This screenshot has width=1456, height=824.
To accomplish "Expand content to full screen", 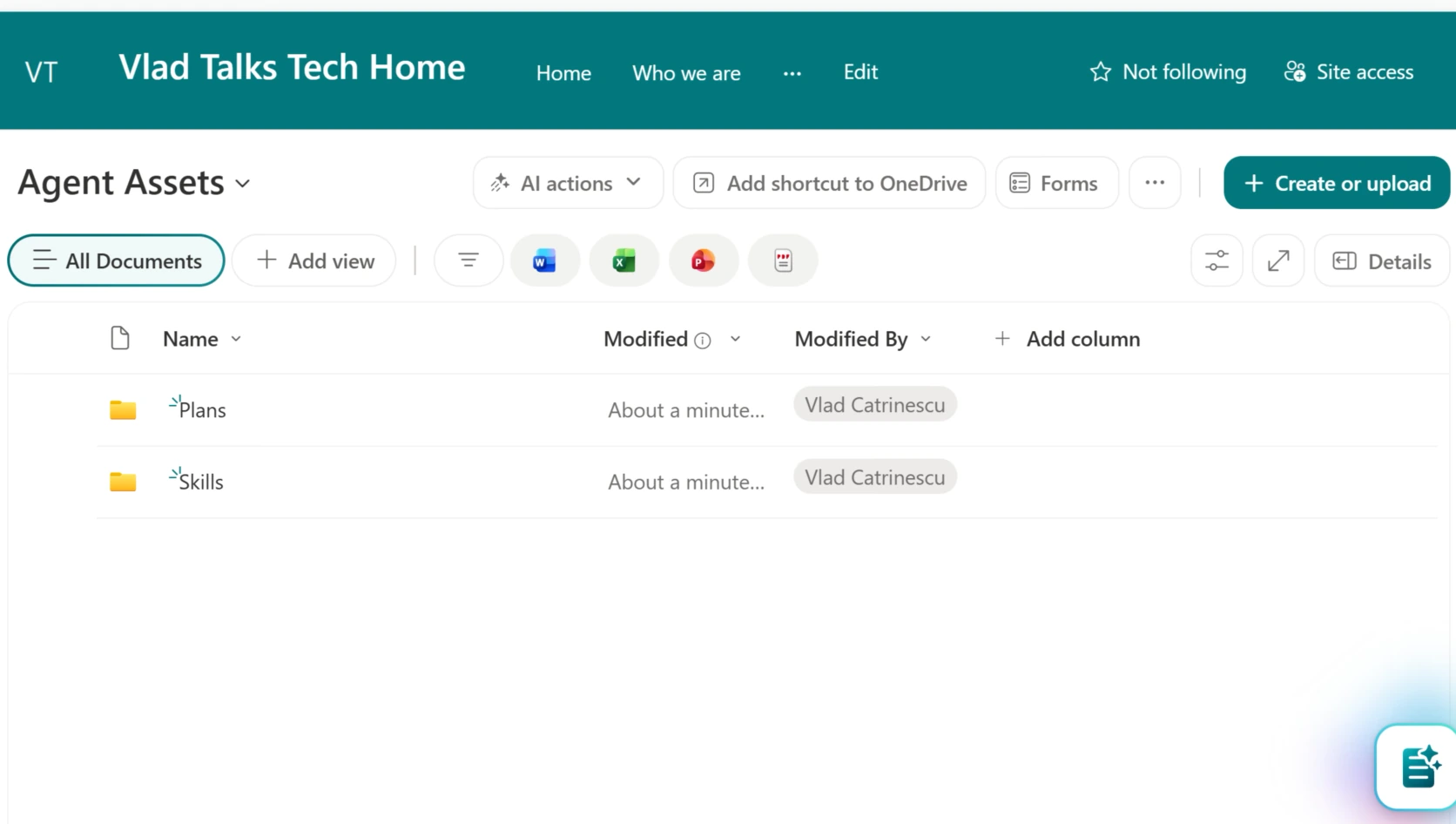I will (x=1278, y=260).
